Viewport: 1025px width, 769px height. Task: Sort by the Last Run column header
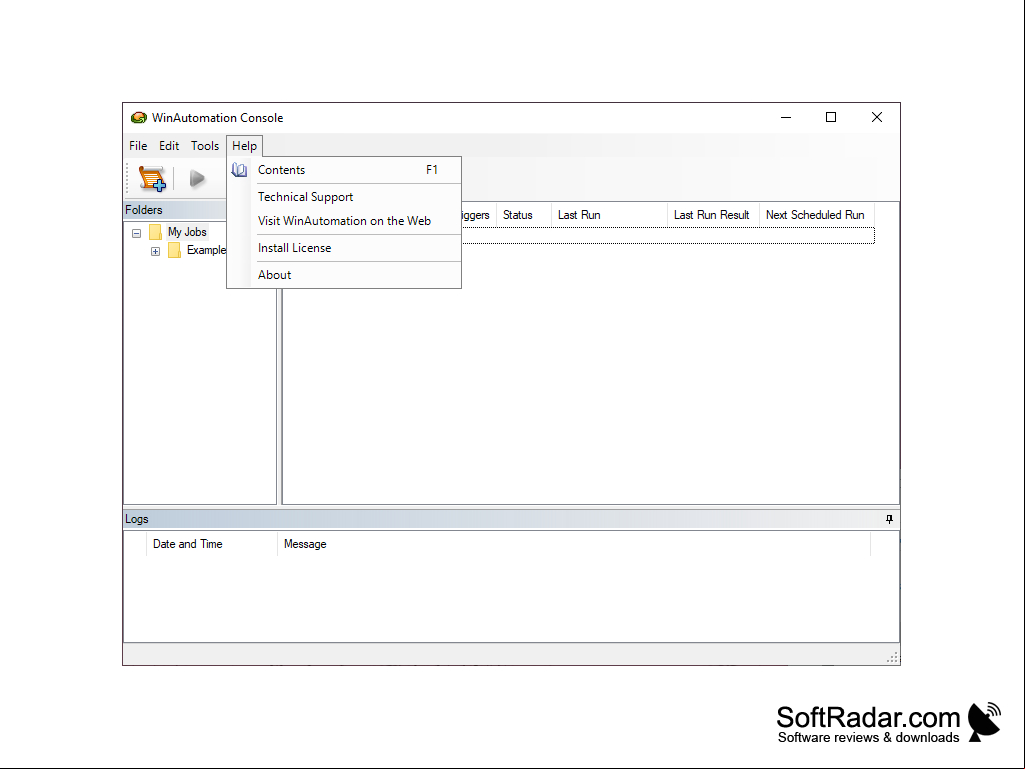click(x=609, y=215)
